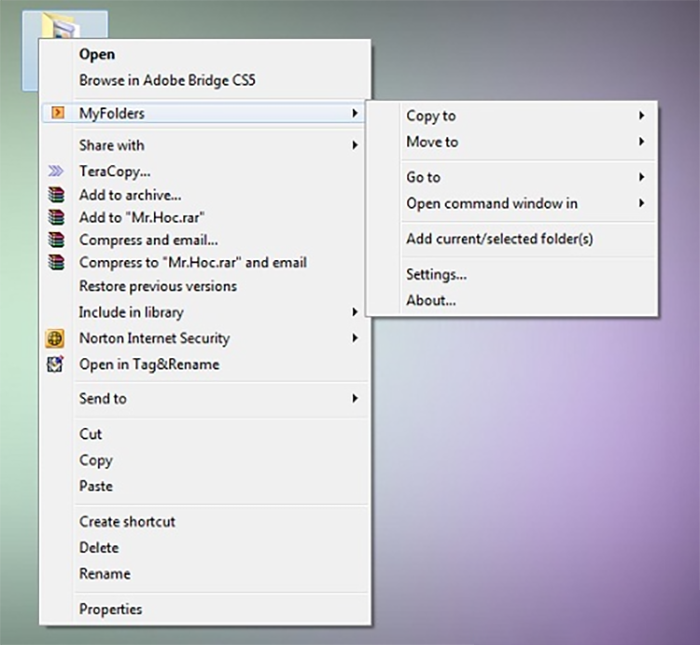Click the TeraCopy chevrons icon
Viewport: 700px width, 645px height.
point(56,171)
